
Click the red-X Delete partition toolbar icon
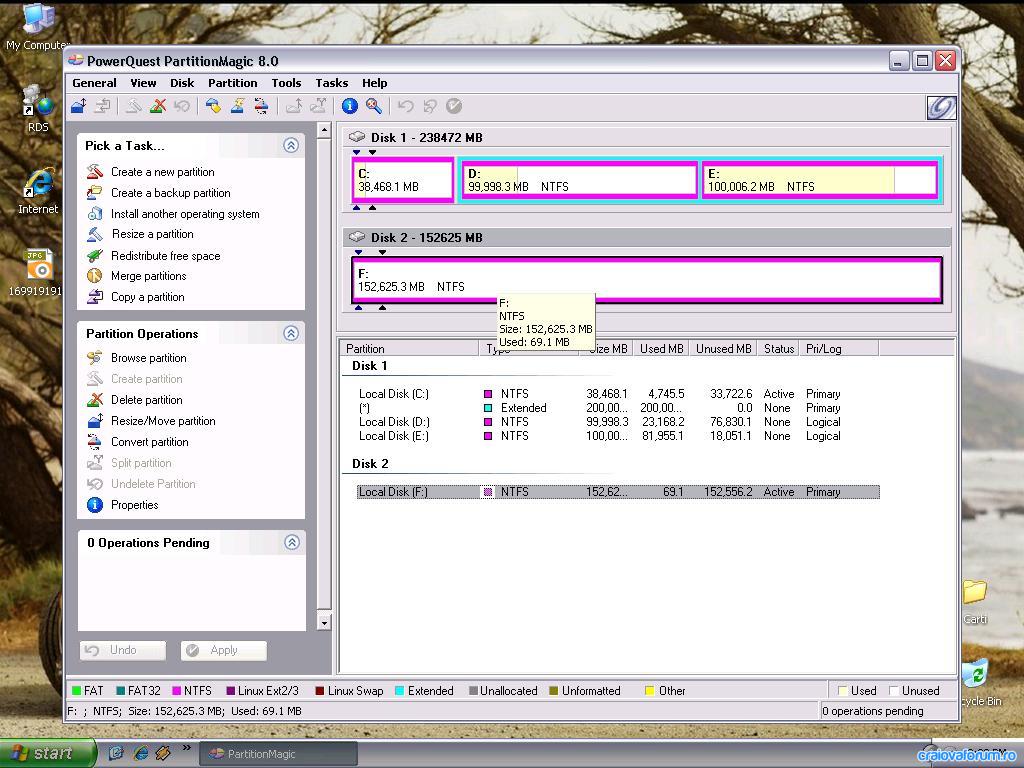pos(157,106)
